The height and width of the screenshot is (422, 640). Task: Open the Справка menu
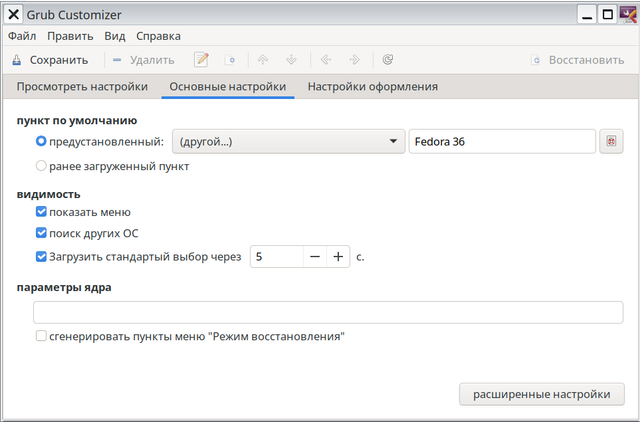click(x=158, y=36)
